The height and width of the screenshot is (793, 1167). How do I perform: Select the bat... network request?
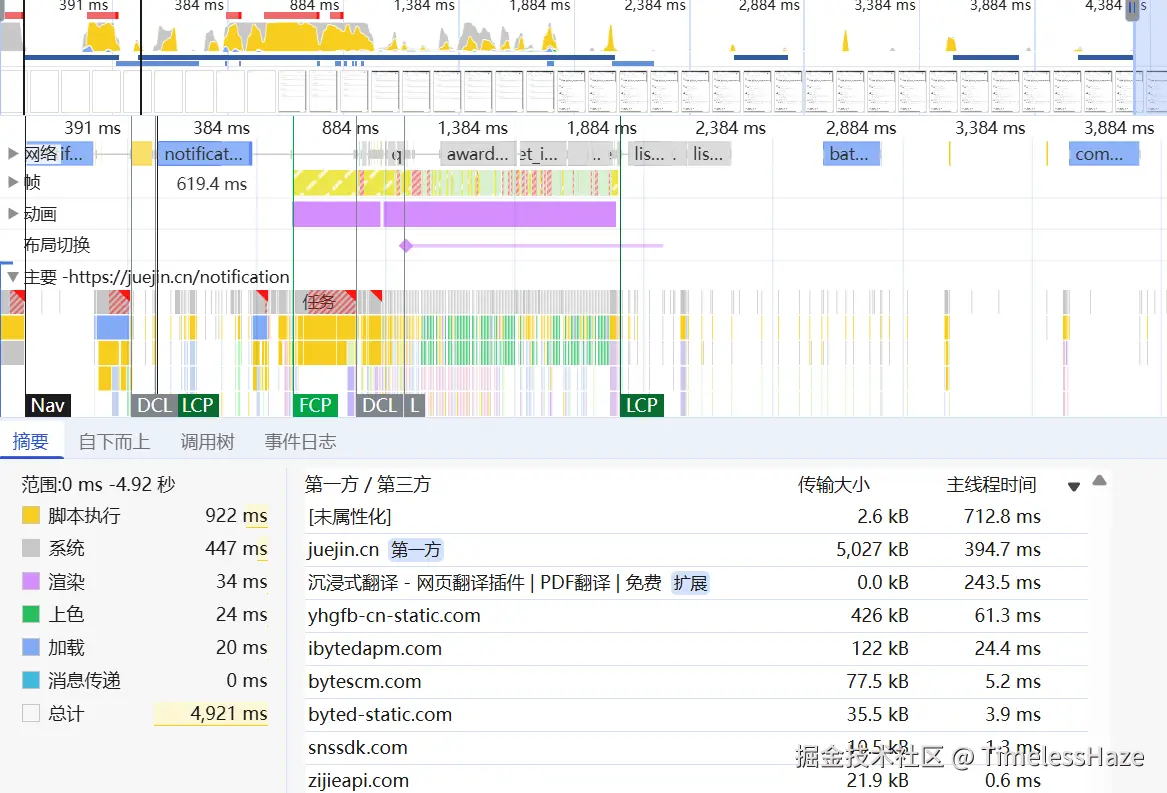pos(851,154)
